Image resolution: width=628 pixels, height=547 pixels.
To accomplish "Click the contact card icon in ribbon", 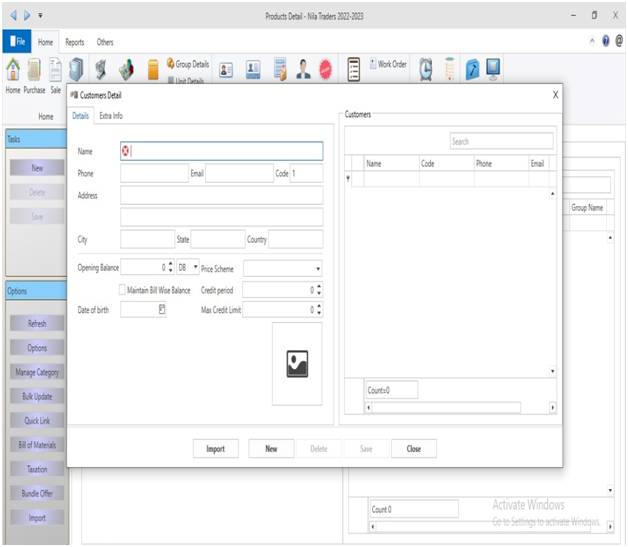I will point(226,70).
